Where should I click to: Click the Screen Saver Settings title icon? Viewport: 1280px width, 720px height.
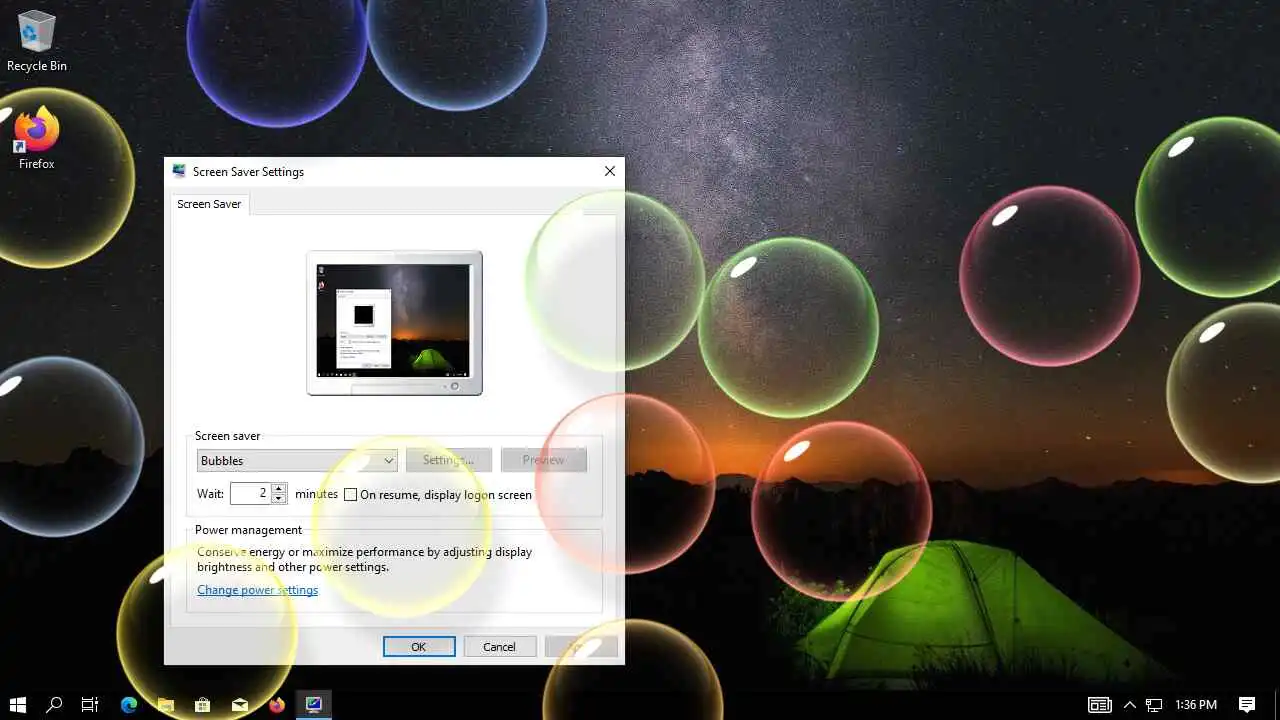[179, 171]
